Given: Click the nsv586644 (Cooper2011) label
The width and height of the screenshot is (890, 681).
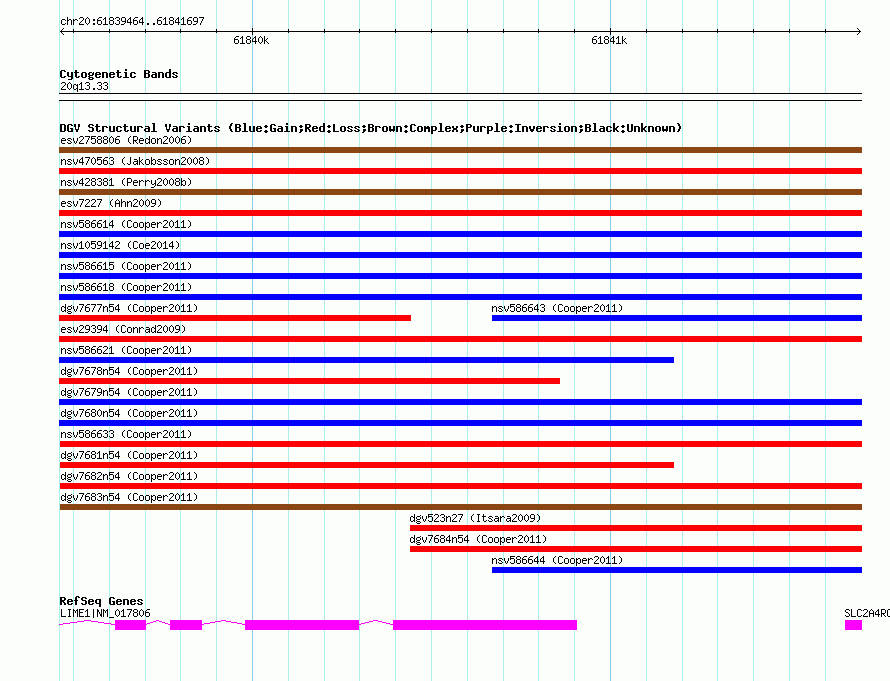Looking at the screenshot, I should (x=557, y=560).
